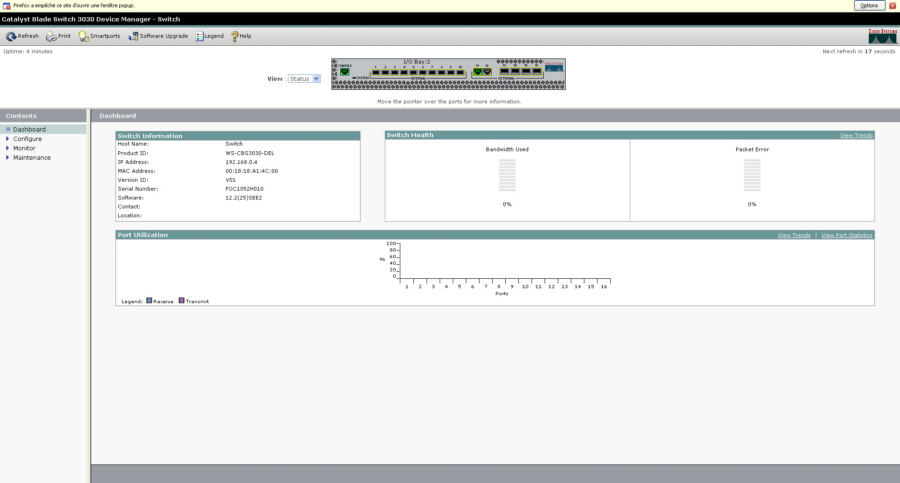Click dark port 12 on switch image
Viewport: 900px width, 483px height.
pos(487,72)
